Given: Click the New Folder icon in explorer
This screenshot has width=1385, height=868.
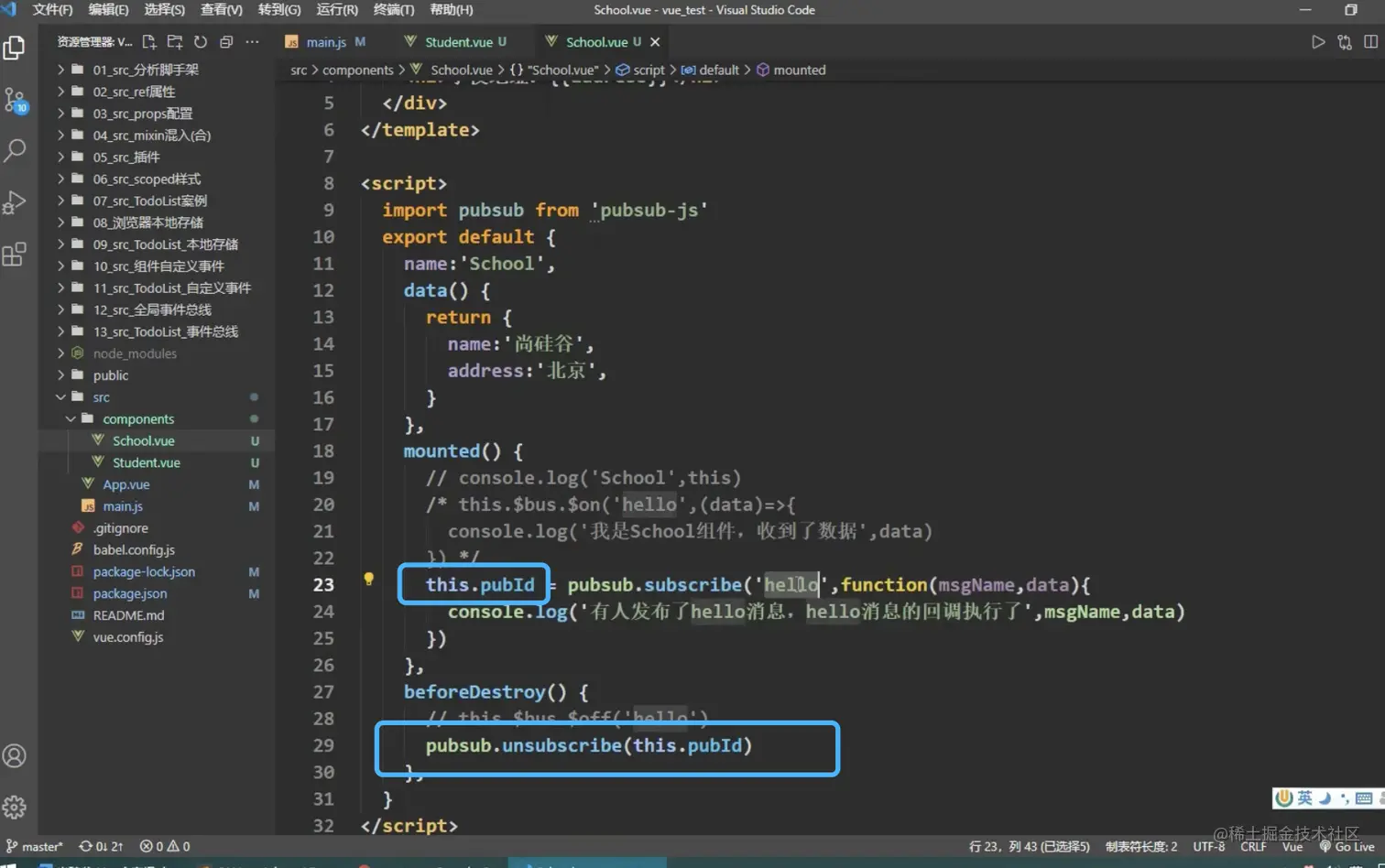Looking at the screenshot, I should pyautogui.click(x=175, y=42).
